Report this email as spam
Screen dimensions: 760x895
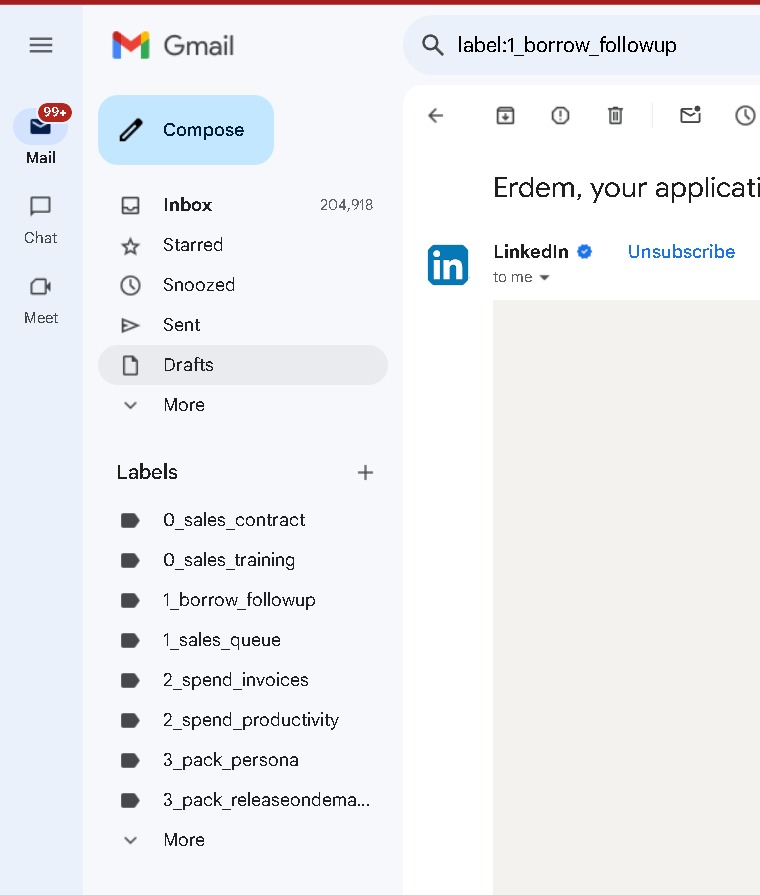pos(560,116)
